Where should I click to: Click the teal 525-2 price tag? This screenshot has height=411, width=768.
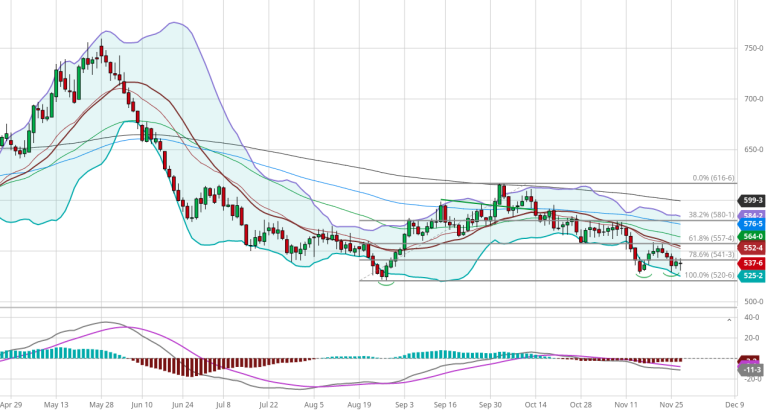point(752,275)
